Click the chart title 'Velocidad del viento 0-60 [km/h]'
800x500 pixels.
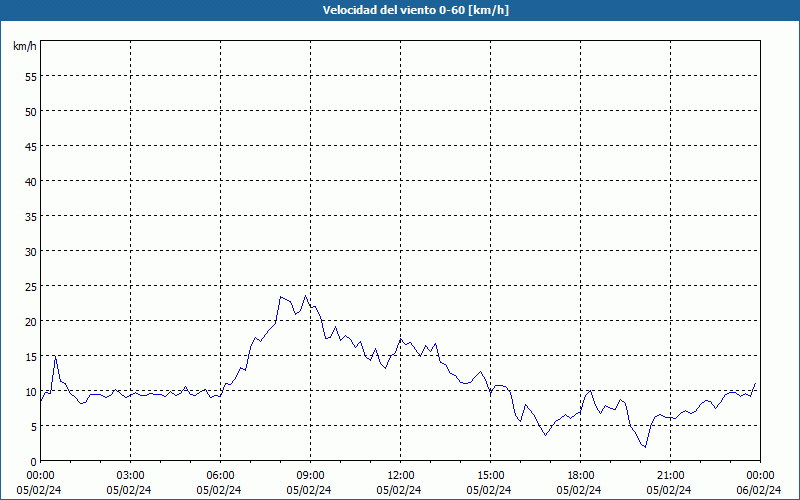click(416, 10)
